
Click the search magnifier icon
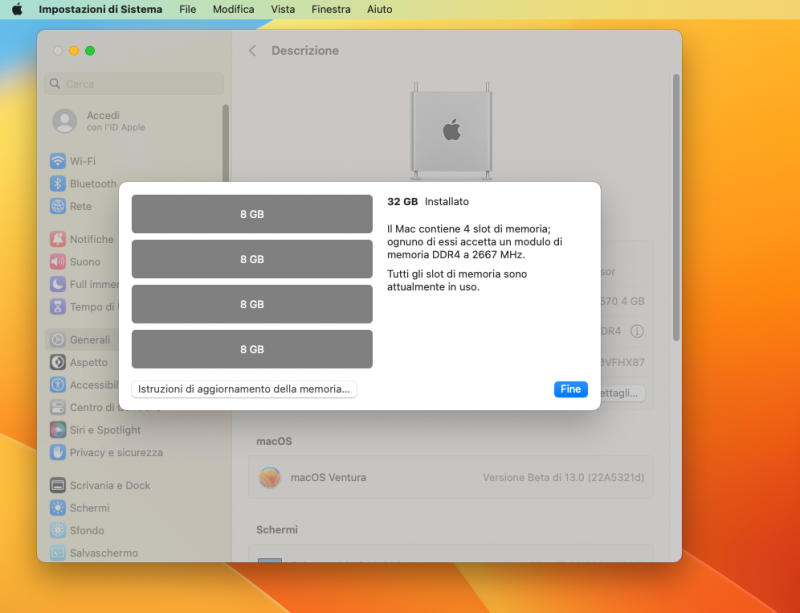point(55,83)
